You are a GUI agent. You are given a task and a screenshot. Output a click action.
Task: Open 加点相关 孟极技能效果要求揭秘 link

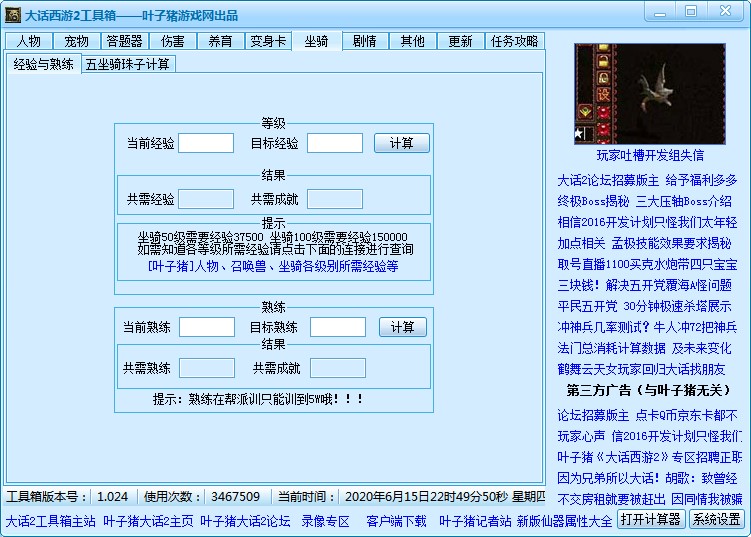pos(645,243)
